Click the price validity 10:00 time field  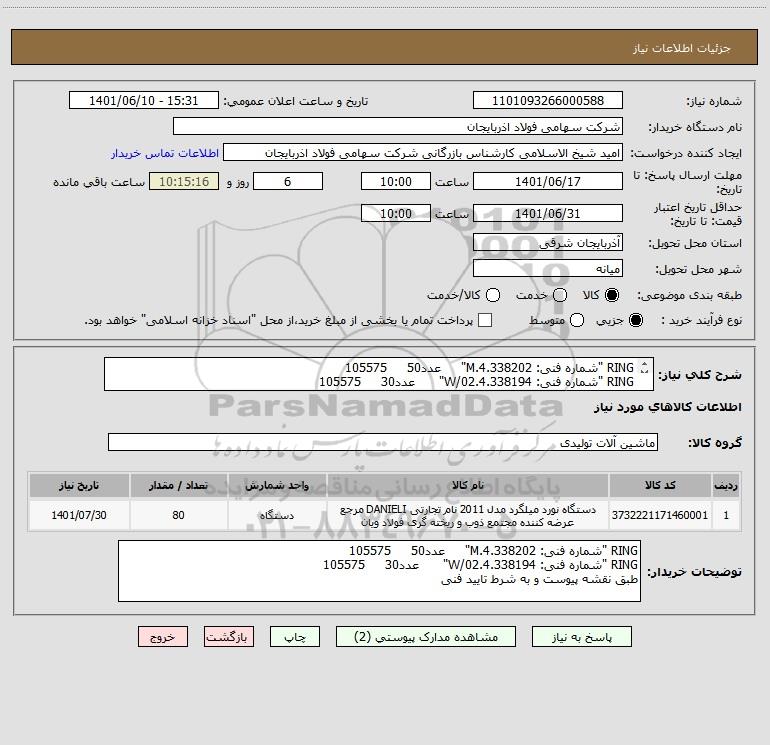[x=396, y=213]
